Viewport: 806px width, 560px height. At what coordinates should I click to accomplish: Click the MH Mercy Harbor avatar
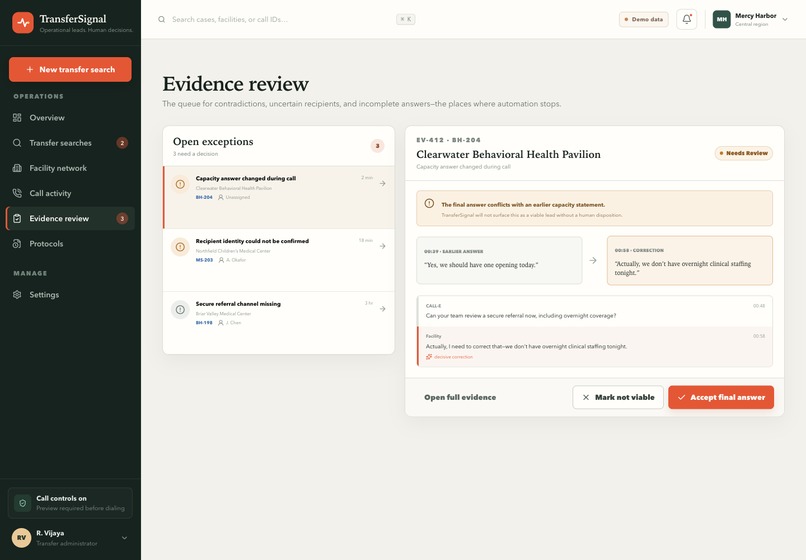pyautogui.click(x=722, y=20)
